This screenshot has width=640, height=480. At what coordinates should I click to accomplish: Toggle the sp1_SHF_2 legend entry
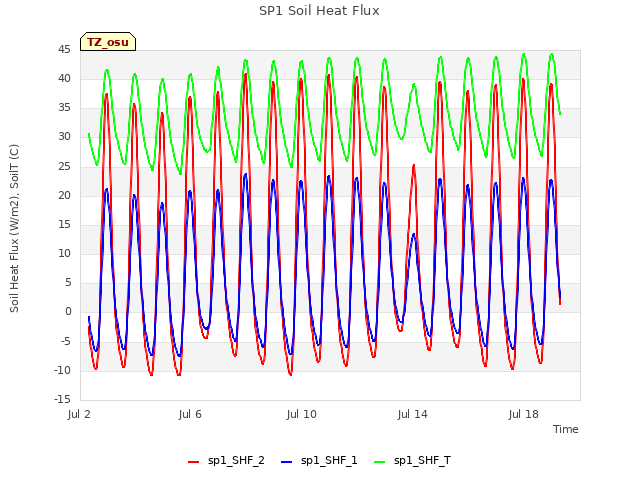click(x=226, y=461)
